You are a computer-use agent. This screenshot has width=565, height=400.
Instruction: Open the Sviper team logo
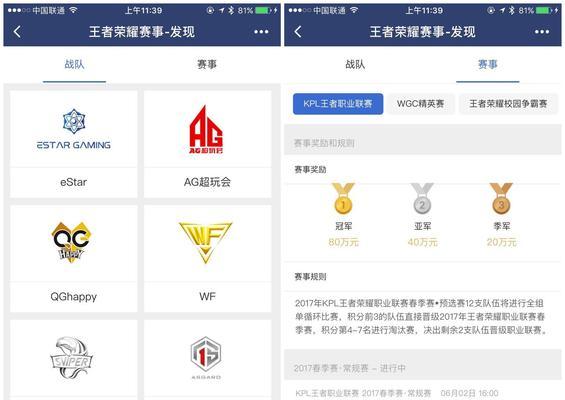(71, 358)
